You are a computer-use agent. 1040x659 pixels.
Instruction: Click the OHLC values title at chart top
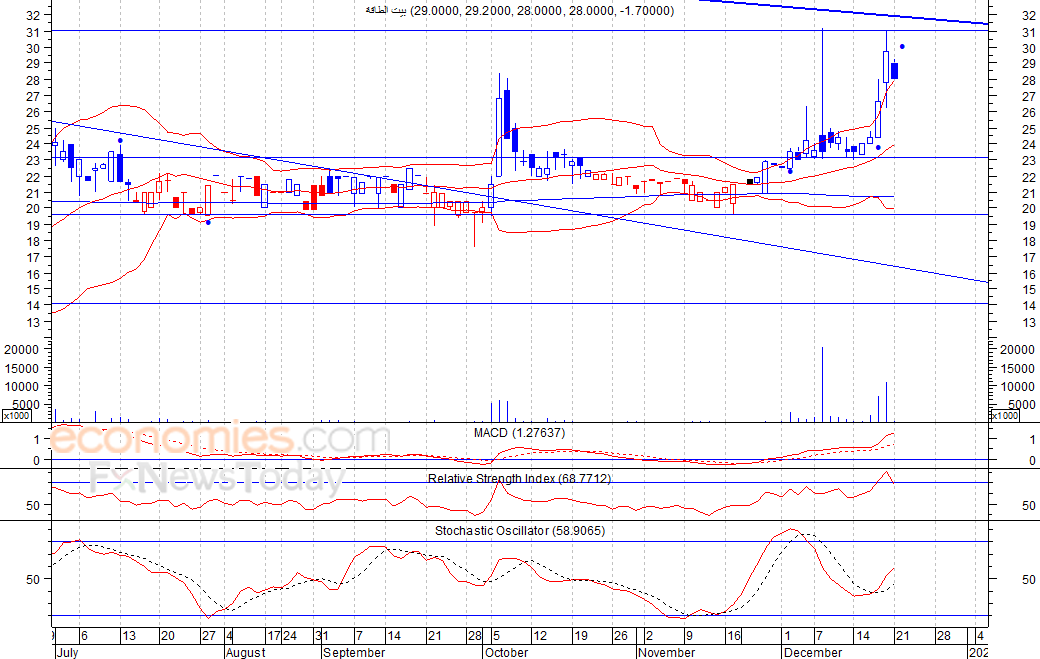[519, 11]
